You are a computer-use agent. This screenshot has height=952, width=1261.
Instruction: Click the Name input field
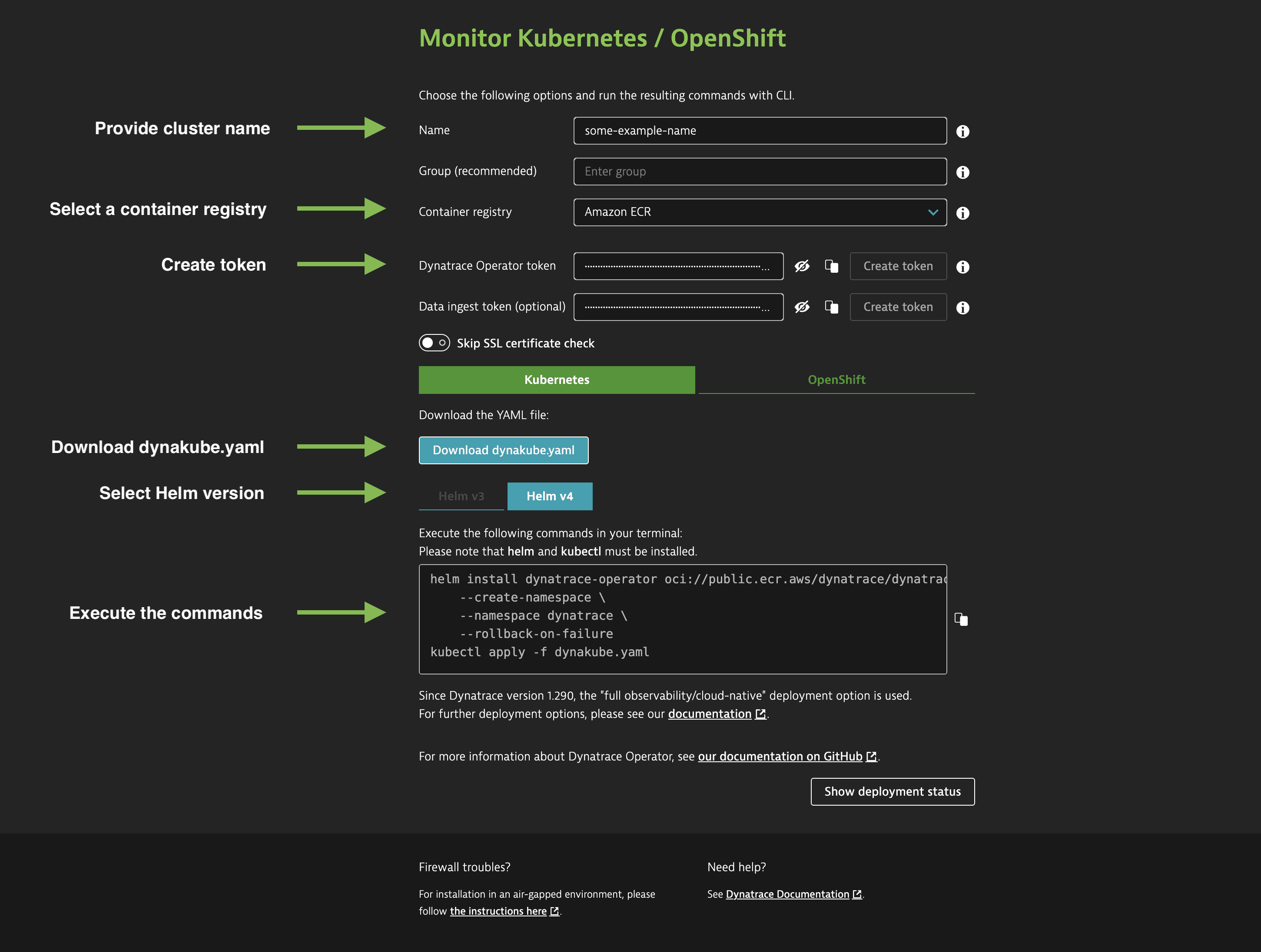coord(760,131)
